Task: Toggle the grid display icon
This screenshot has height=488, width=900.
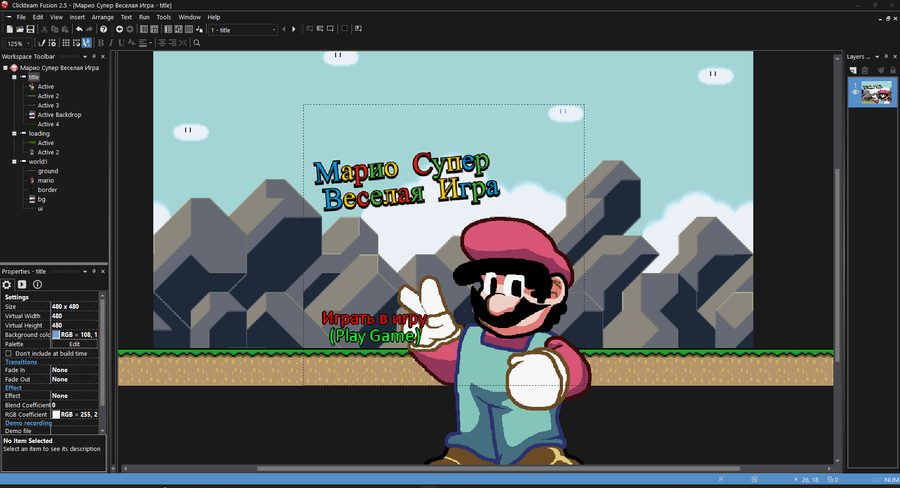Action: [66, 43]
